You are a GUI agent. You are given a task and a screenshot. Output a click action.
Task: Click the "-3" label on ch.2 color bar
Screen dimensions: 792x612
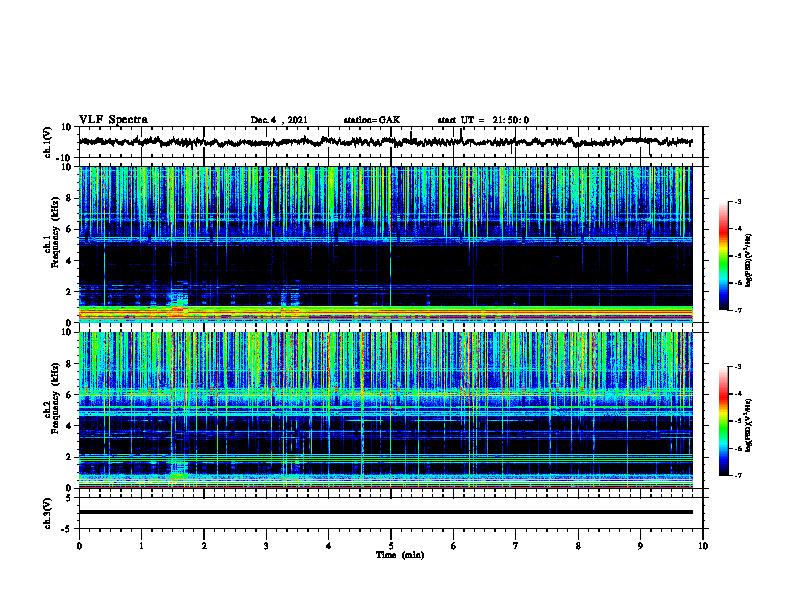pyautogui.click(x=738, y=367)
